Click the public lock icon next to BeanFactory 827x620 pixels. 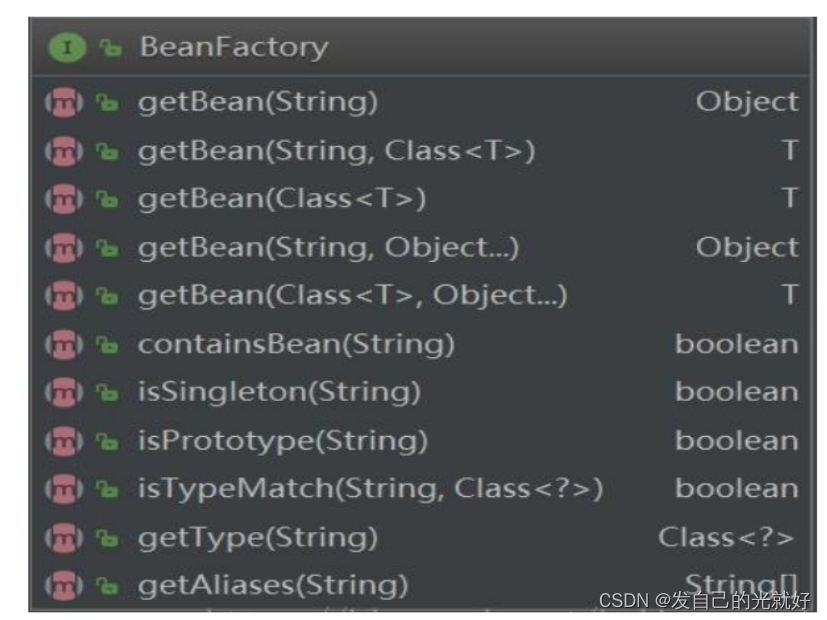pos(111,48)
